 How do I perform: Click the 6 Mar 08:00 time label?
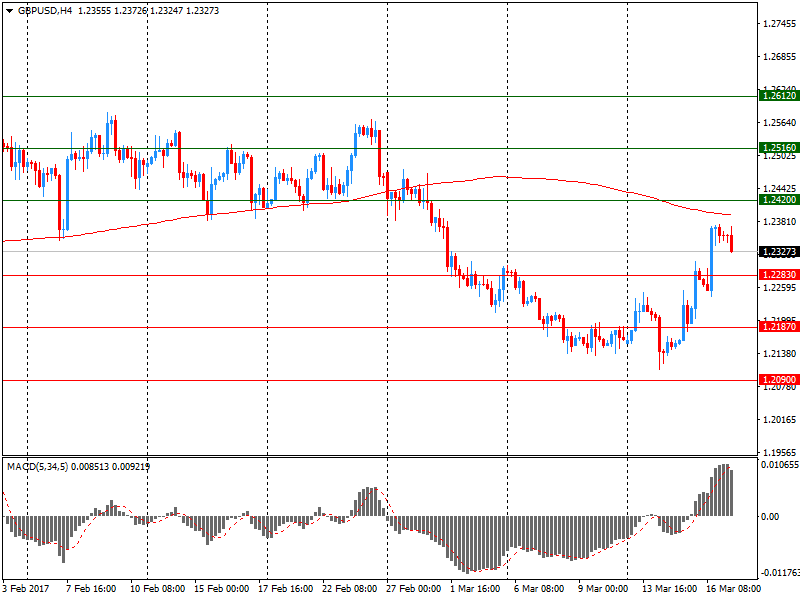coord(539,588)
